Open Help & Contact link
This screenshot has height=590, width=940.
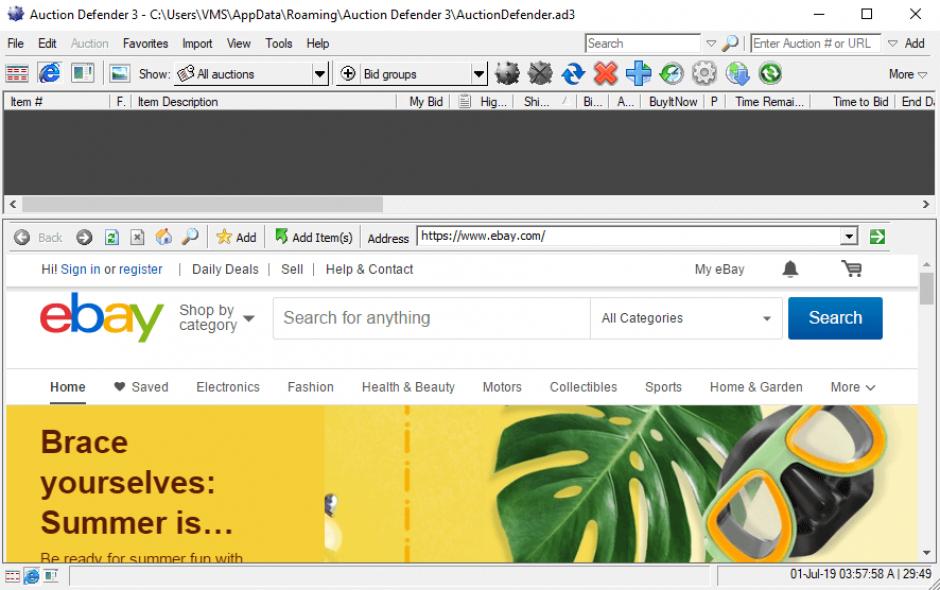point(369,269)
